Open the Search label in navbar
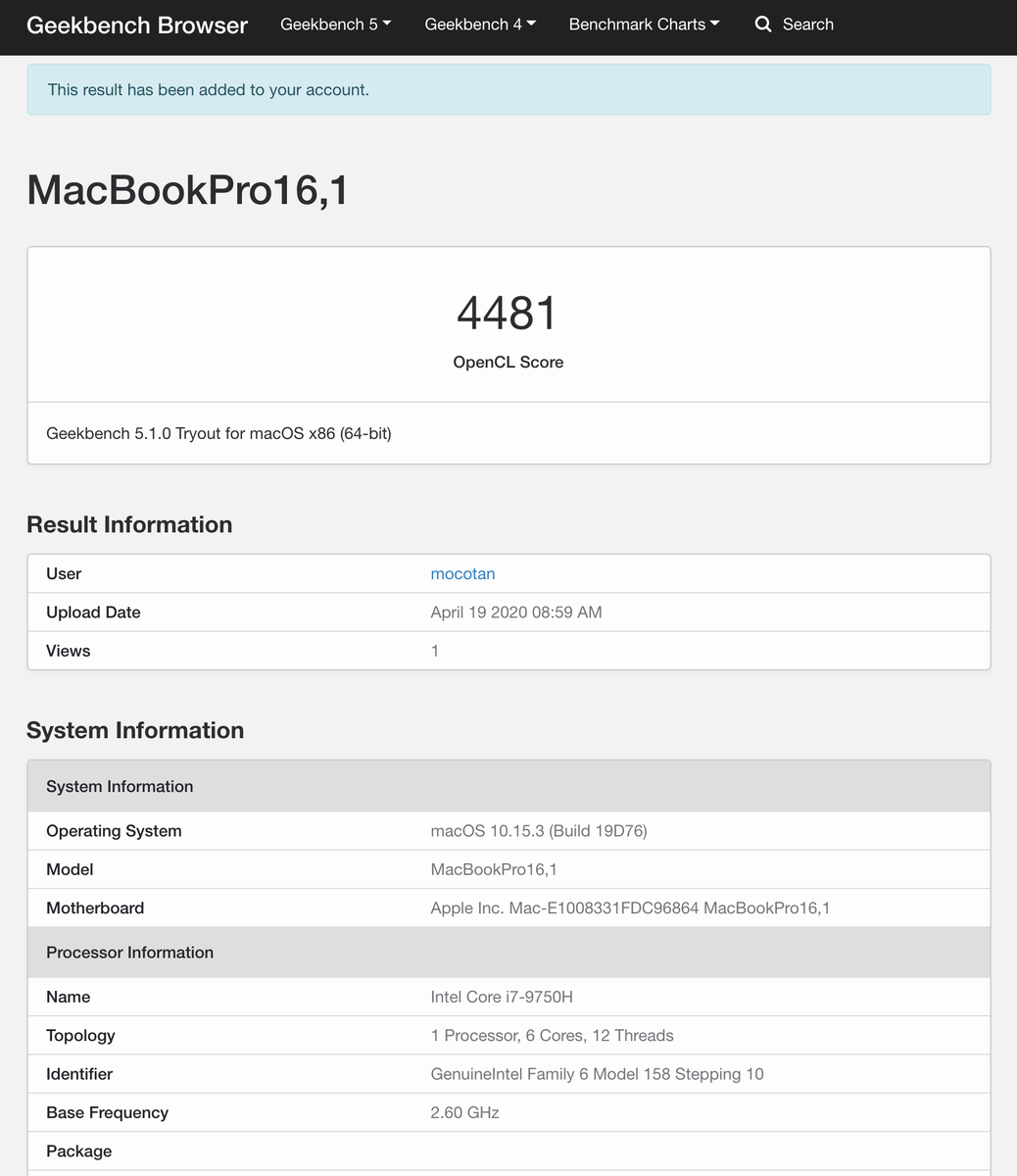The width and height of the screenshot is (1017, 1176). pyautogui.click(x=808, y=24)
